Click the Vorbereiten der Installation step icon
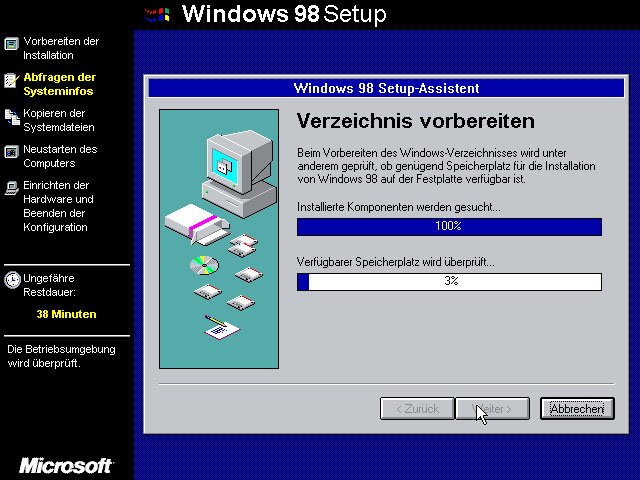Viewport: 640px width, 480px height. pyautogui.click(x=11, y=43)
